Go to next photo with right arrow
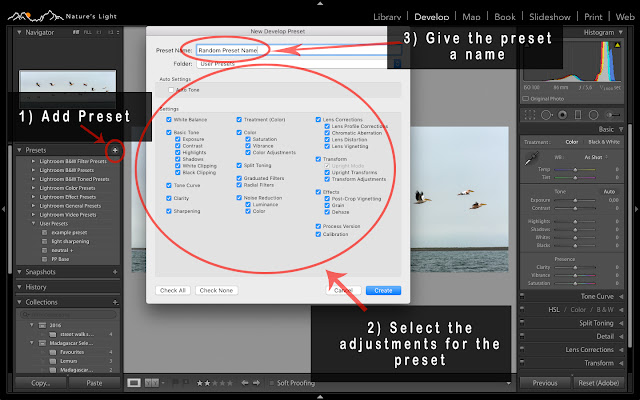The height and width of the screenshot is (400, 640). click(256, 383)
